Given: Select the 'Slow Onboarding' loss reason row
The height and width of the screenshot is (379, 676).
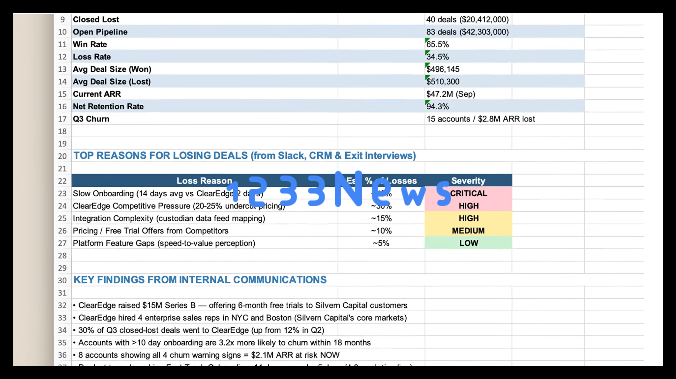Looking at the screenshot, I should point(205,193).
